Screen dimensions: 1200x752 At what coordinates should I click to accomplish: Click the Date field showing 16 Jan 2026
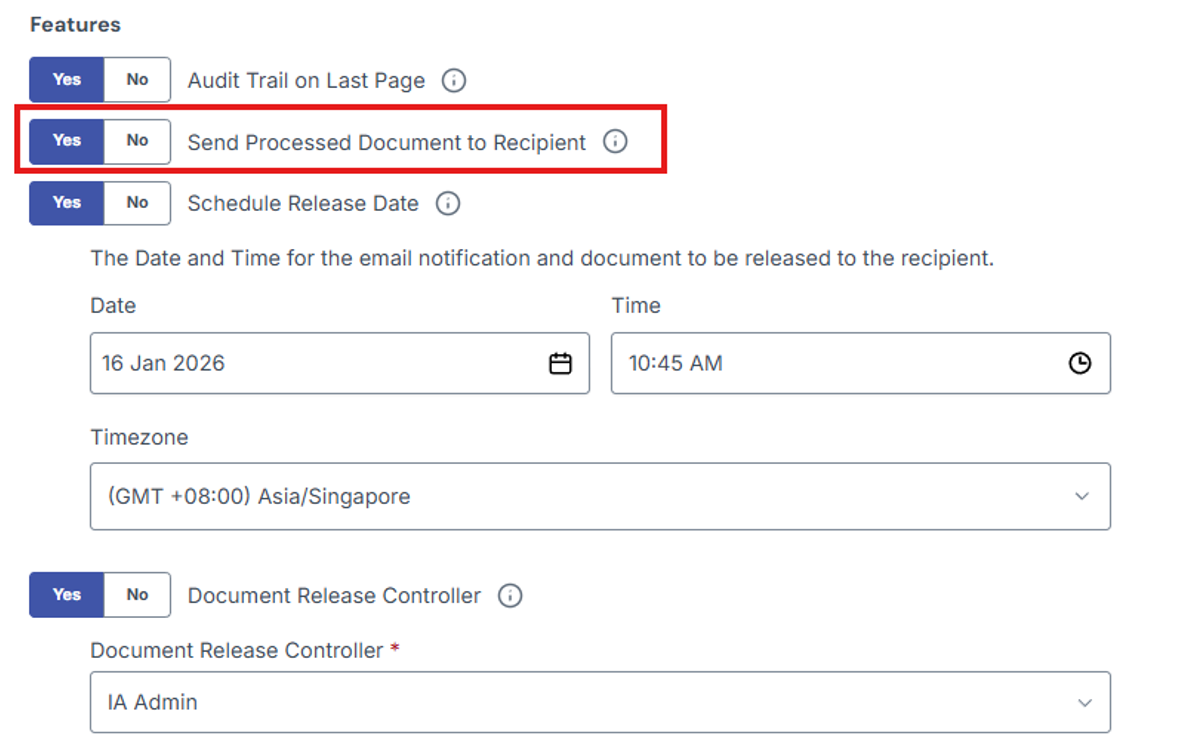point(340,363)
